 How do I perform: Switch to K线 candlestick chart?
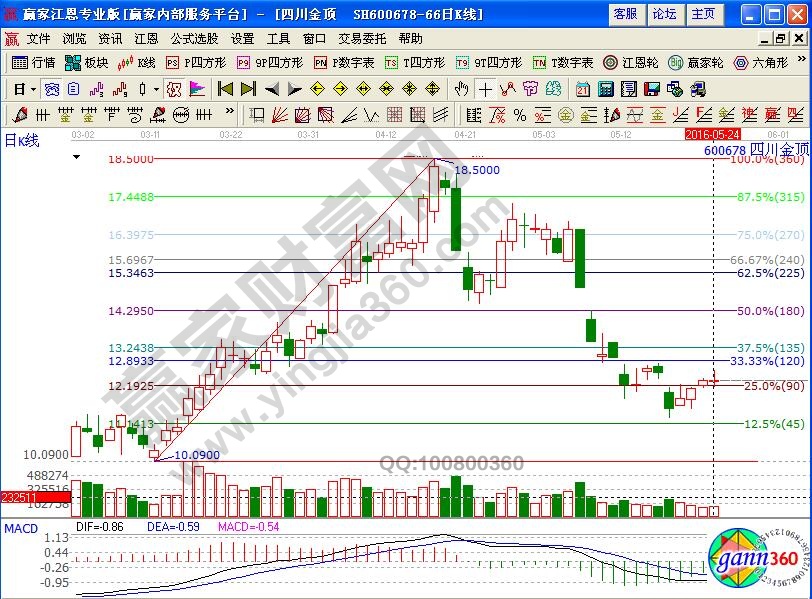pos(137,62)
